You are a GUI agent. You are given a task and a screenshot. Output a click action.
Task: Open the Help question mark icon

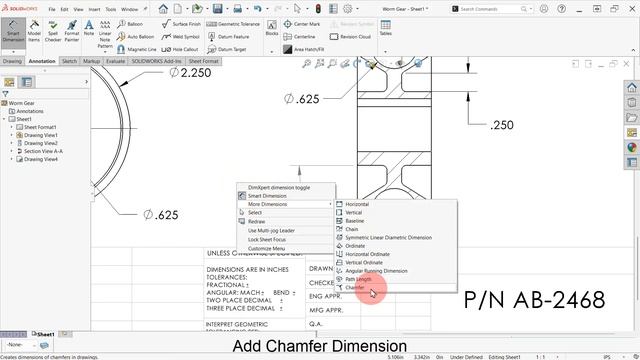[562, 9]
